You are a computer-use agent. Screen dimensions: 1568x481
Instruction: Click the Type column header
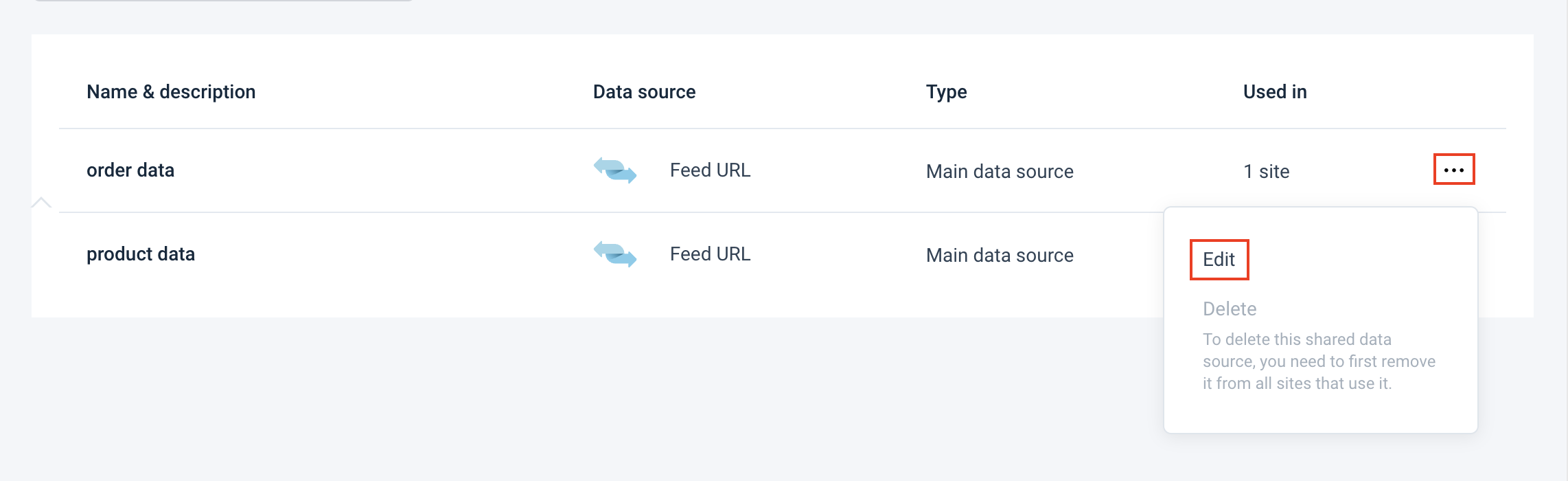(946, 92)
